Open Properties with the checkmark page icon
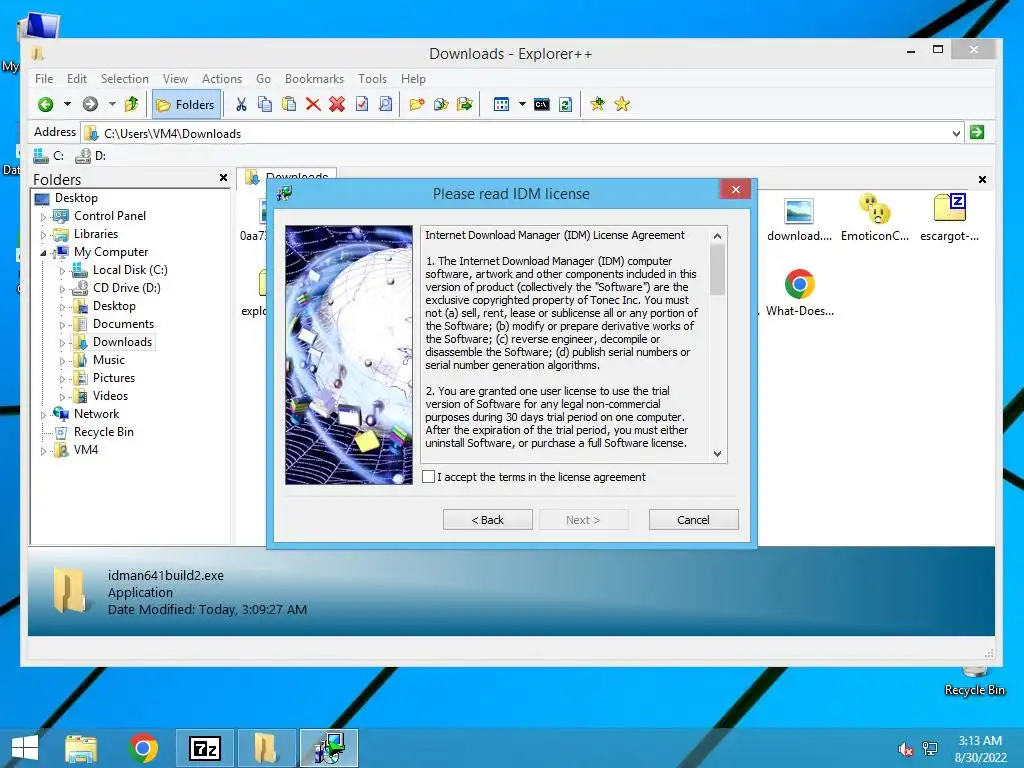The width and height of the screenshot is (1024, 768). 361,104
